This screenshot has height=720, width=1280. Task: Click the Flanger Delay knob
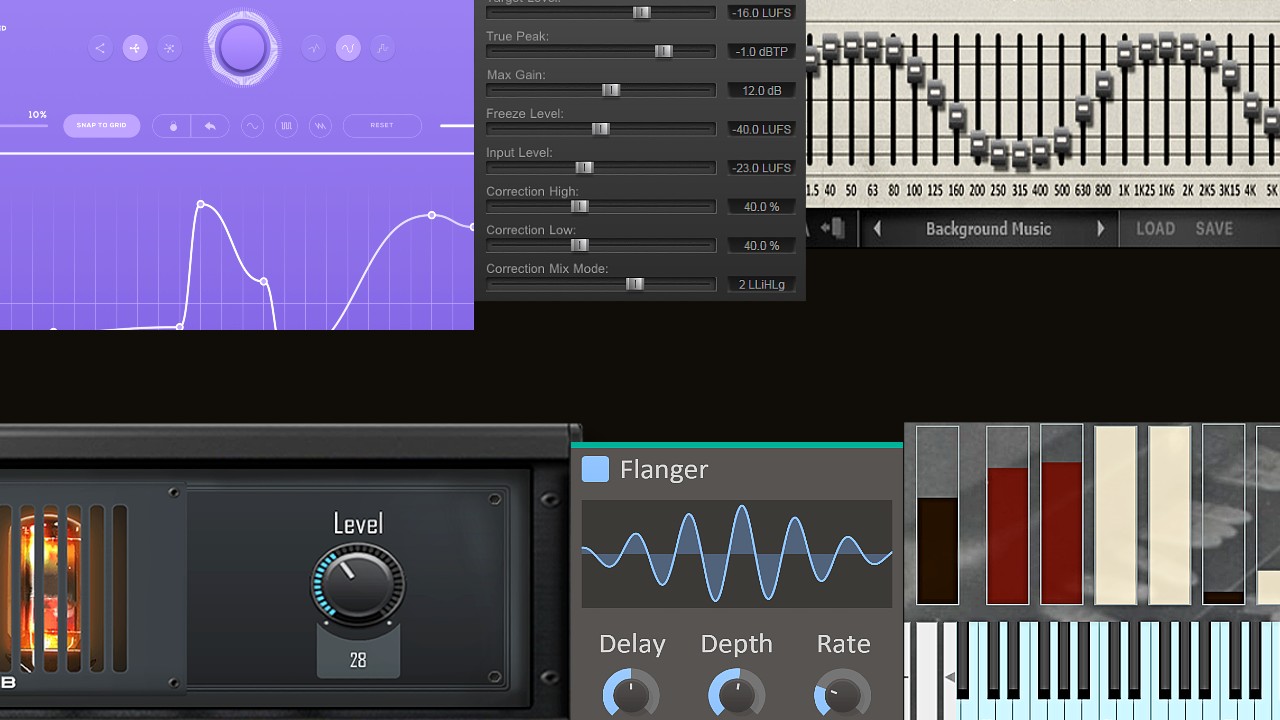pyautogui.click(x=631, y=693)
